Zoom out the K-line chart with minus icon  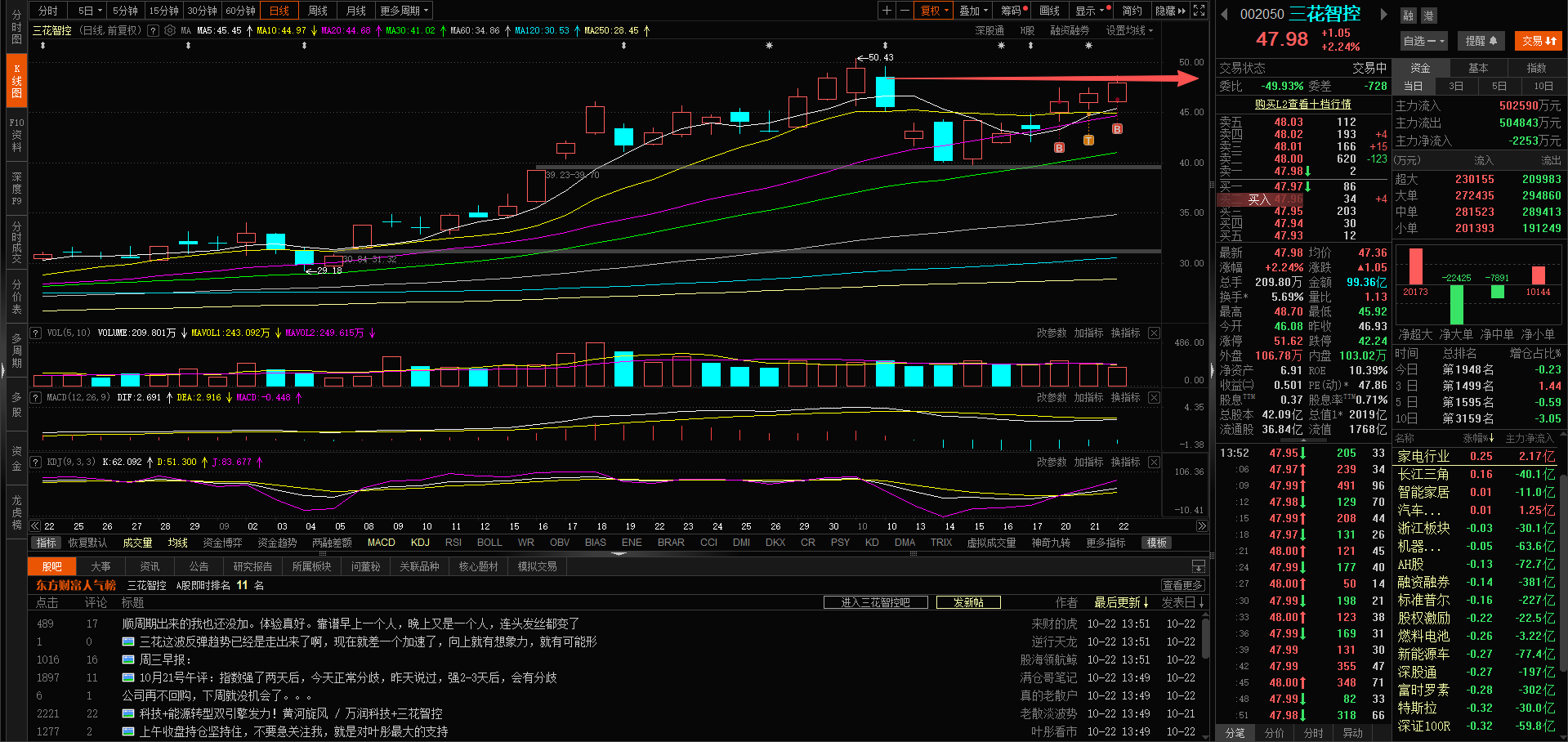click(x=905, y=11)
